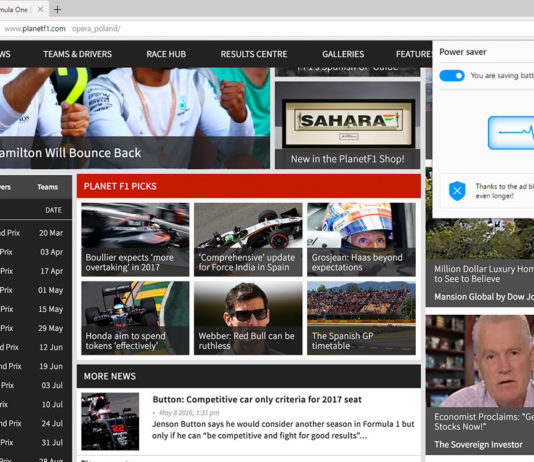Open Webber: Red Bull can be ruthless article
This screenshot has height=462, width=534.
pos(248,318)
